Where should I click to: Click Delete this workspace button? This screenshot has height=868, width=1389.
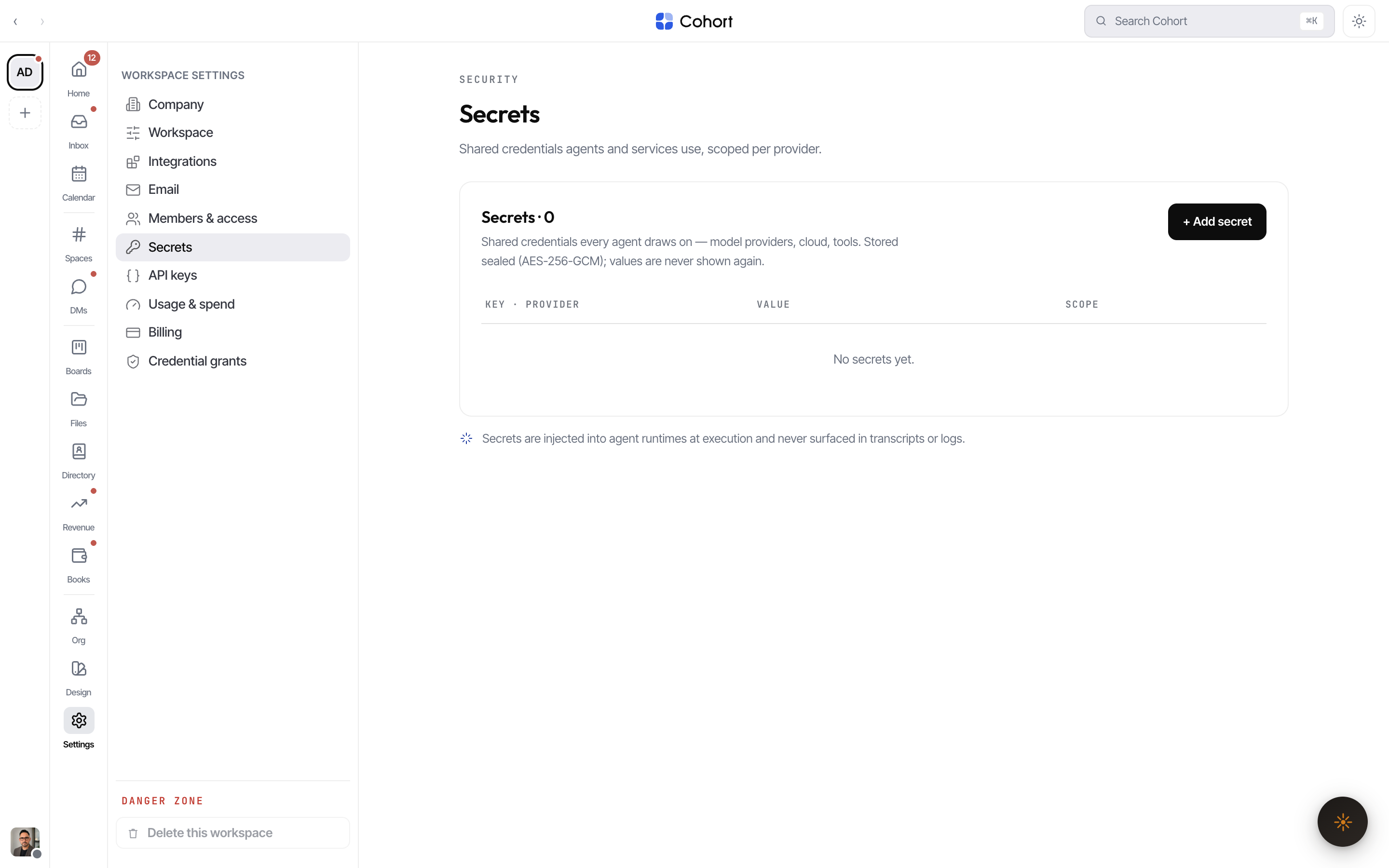coord(232,833)
